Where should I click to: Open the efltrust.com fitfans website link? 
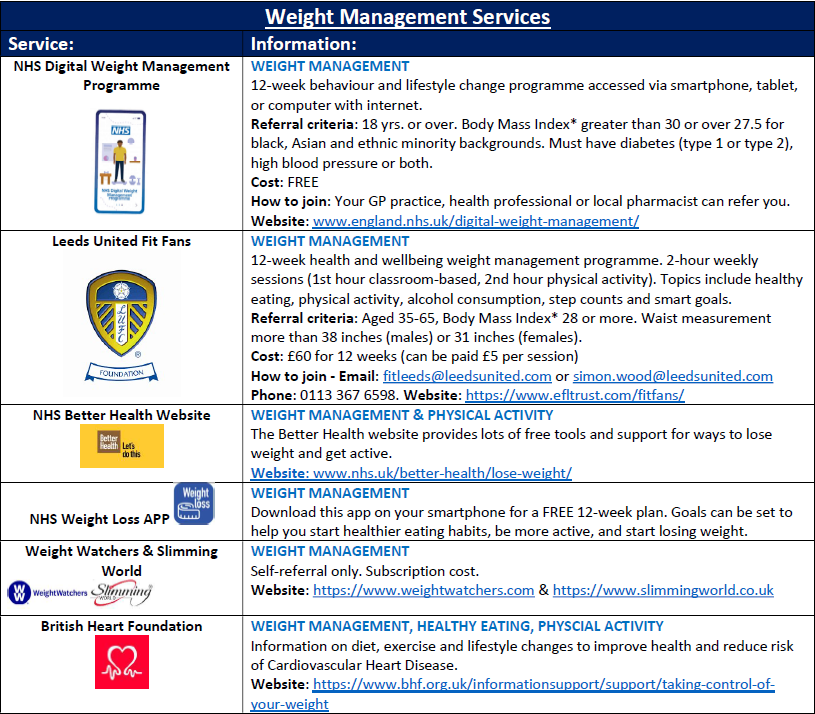coord(575,395)
